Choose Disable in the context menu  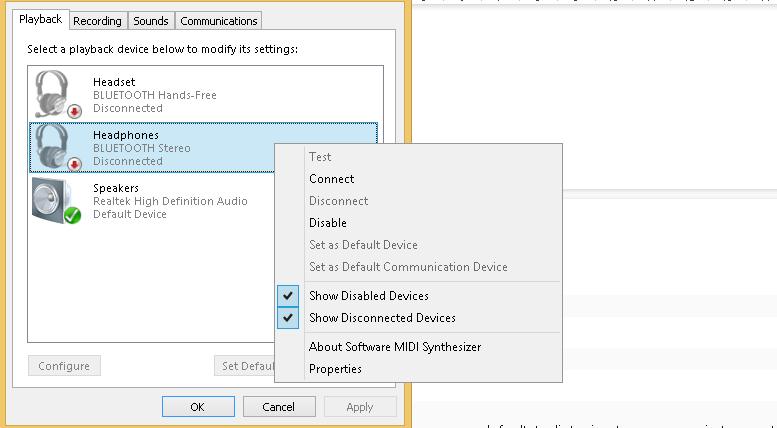(x=419, y=223)
